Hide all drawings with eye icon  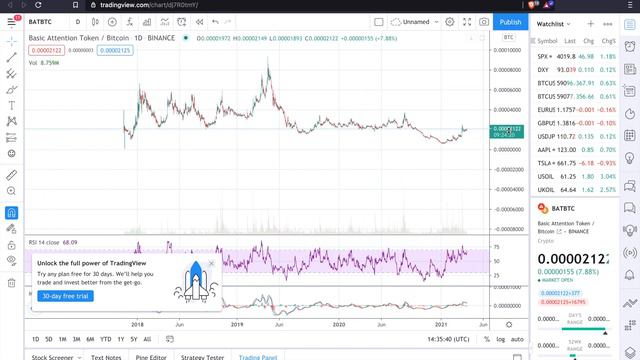click(x=11, y=261)
